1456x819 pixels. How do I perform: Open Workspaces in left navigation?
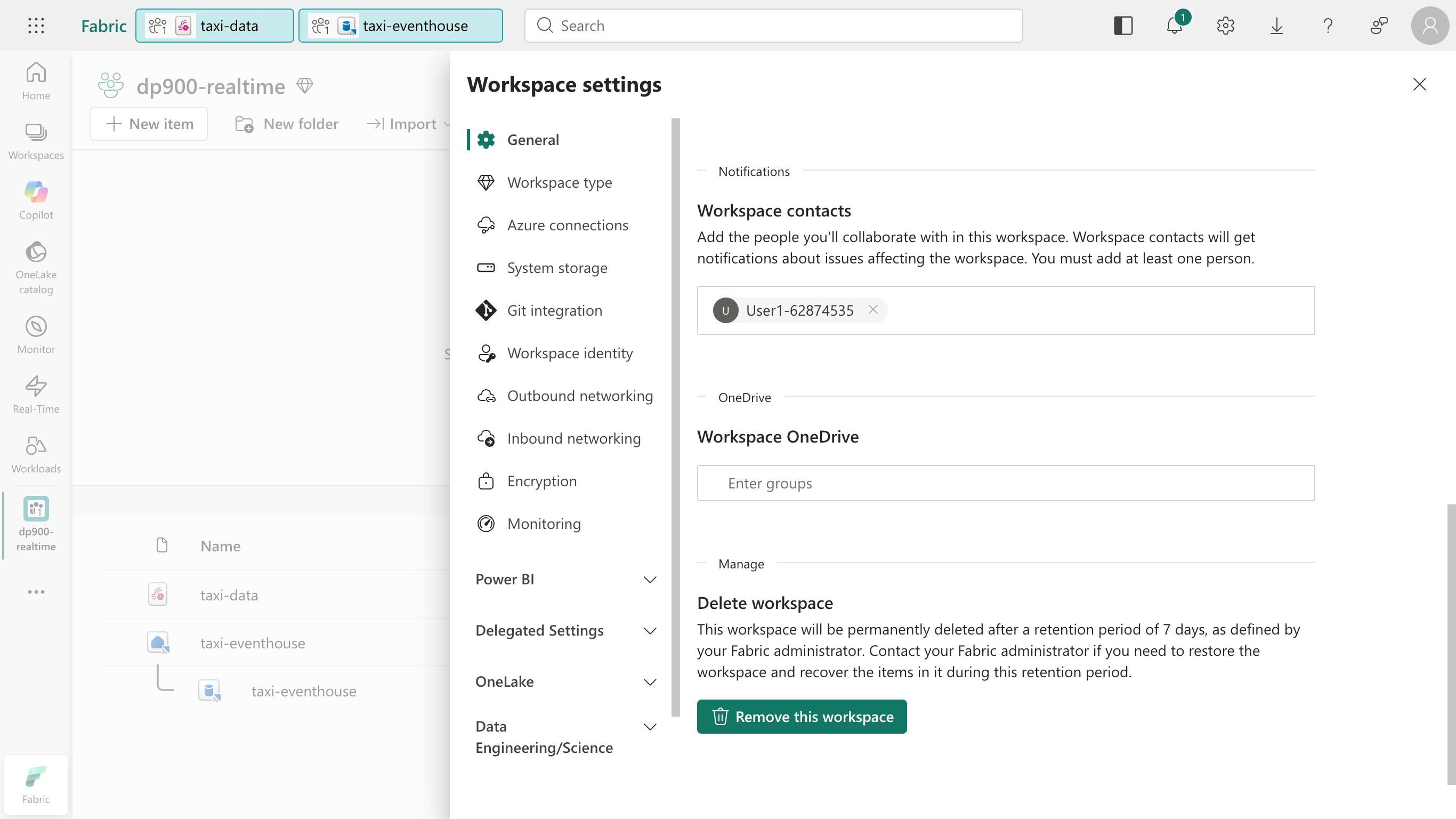(36, 141)
